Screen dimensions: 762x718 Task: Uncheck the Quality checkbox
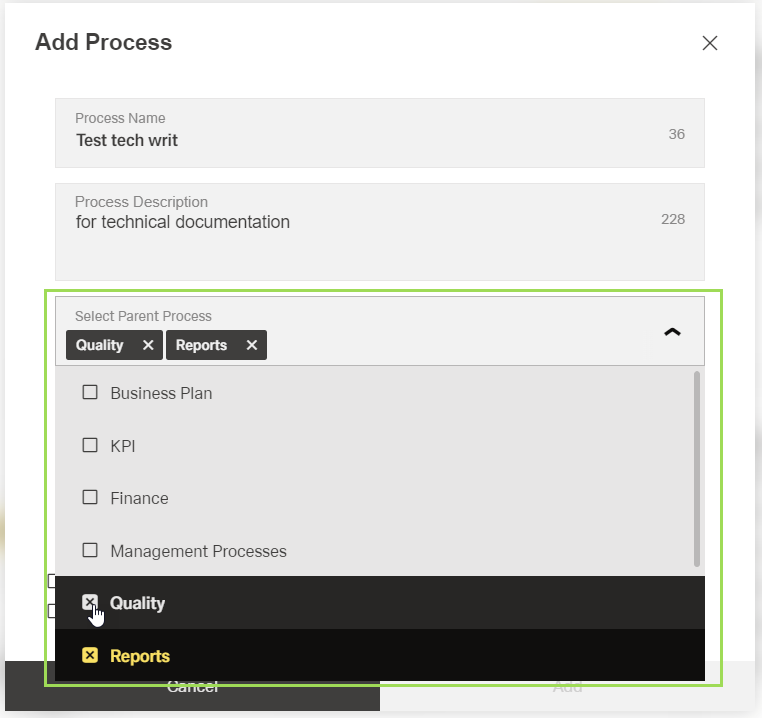90,602
